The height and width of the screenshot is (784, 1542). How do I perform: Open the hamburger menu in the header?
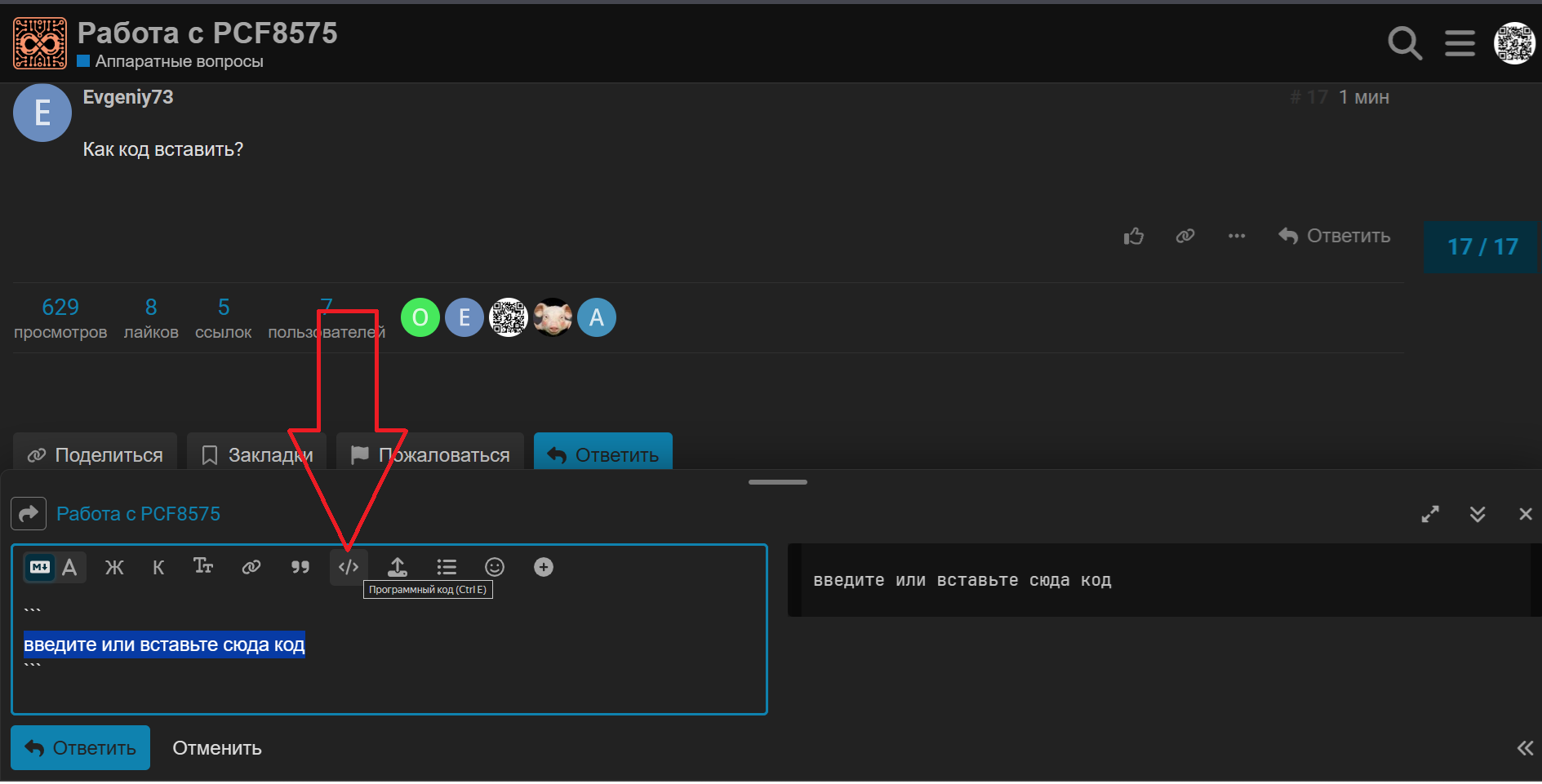1460,42
